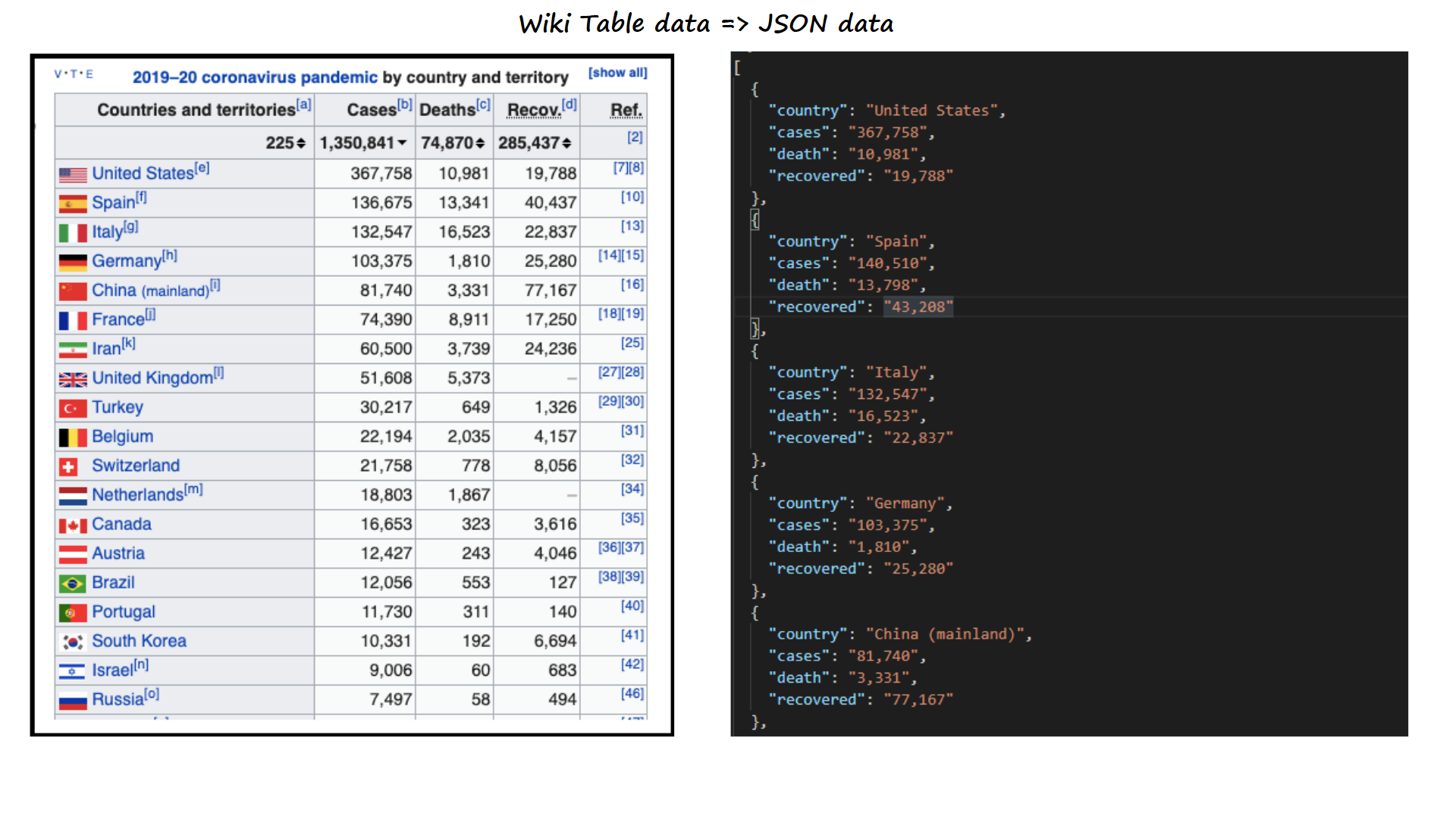
Task: Click the Switzerland flag icon
Action: pyautogui.click(x=69, y=467)
